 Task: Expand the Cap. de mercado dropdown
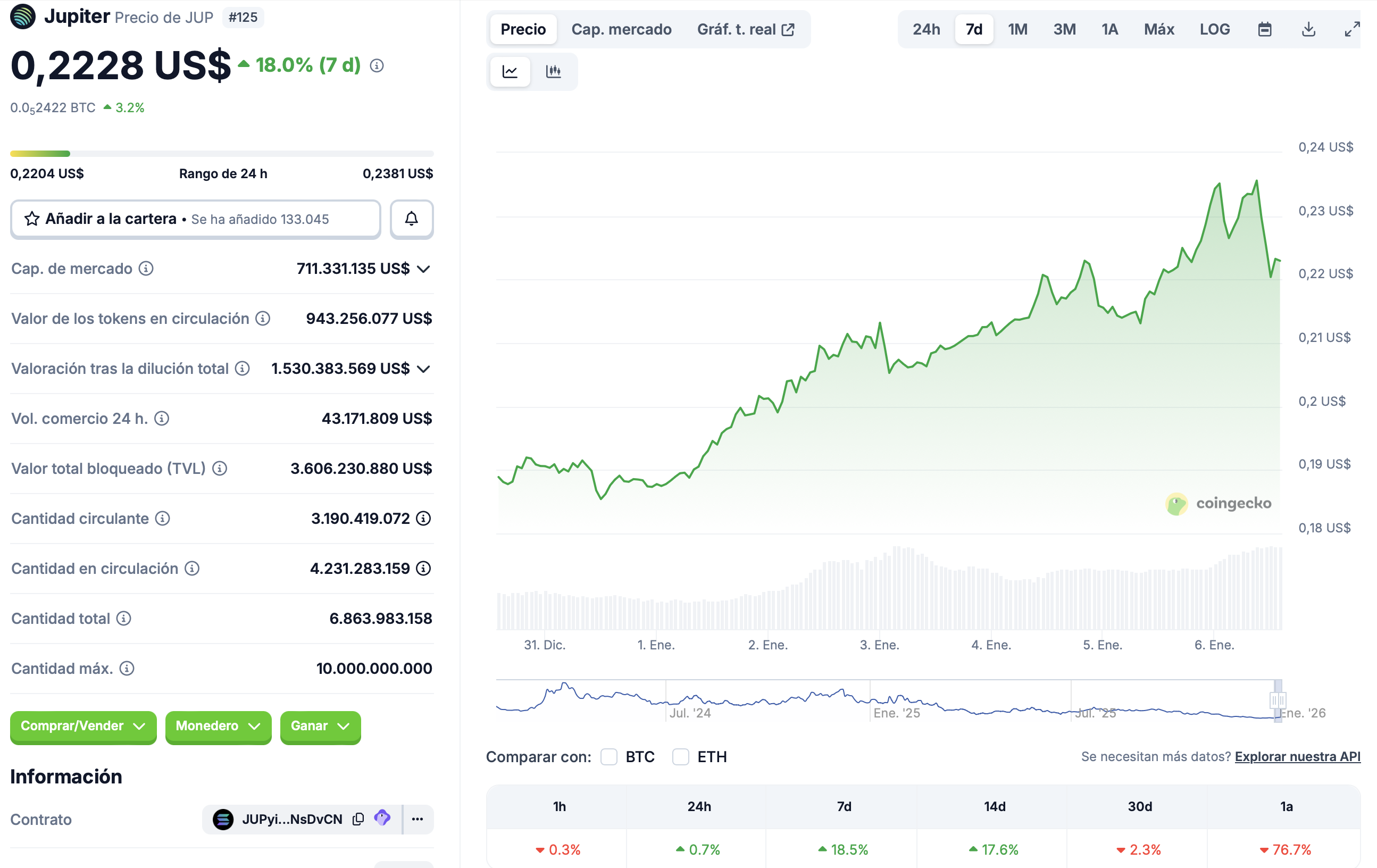click(x=423, y=269)
